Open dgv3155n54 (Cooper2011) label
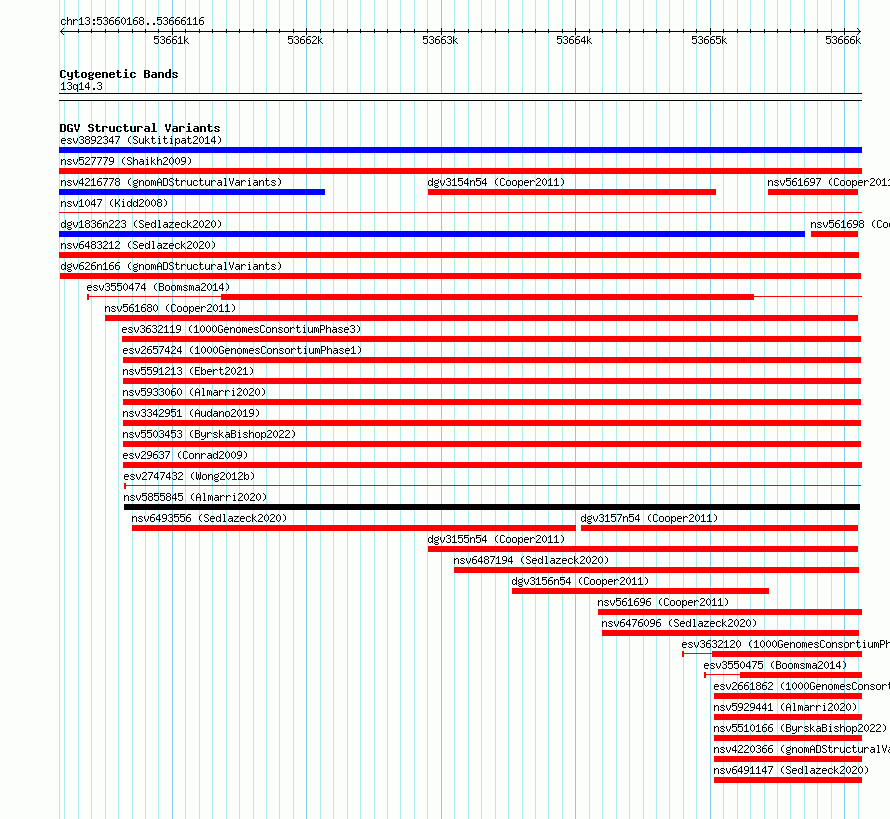890x819 pixels. 496,539
